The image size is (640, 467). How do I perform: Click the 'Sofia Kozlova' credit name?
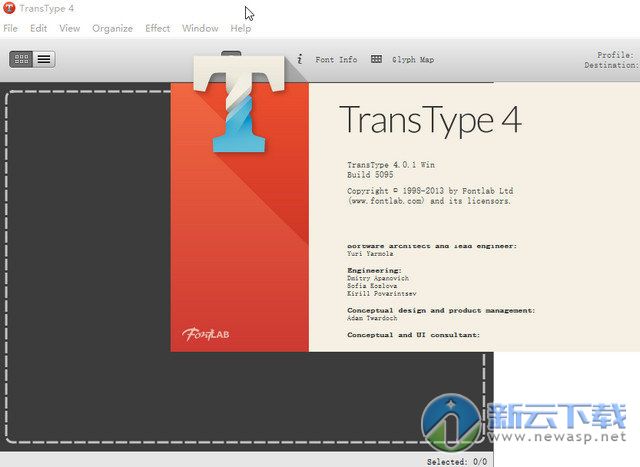[x=372, y=286]
